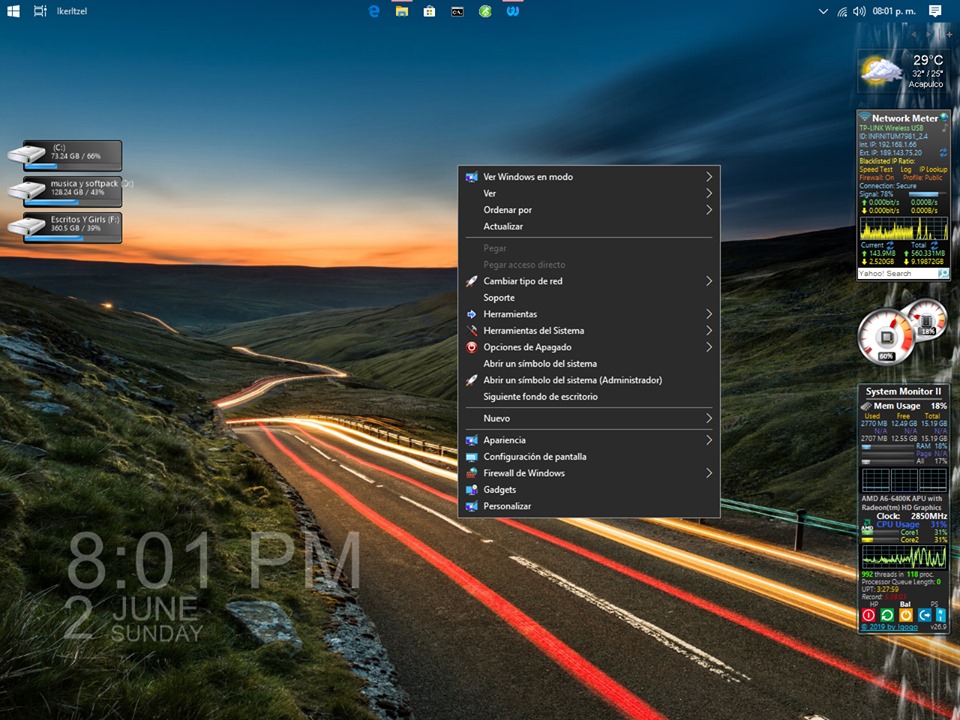The width and height of the screenshot is (960, 720).
Task: Open the Escritos Y Girls F: drive gadget
Action: tap(66, 228)
